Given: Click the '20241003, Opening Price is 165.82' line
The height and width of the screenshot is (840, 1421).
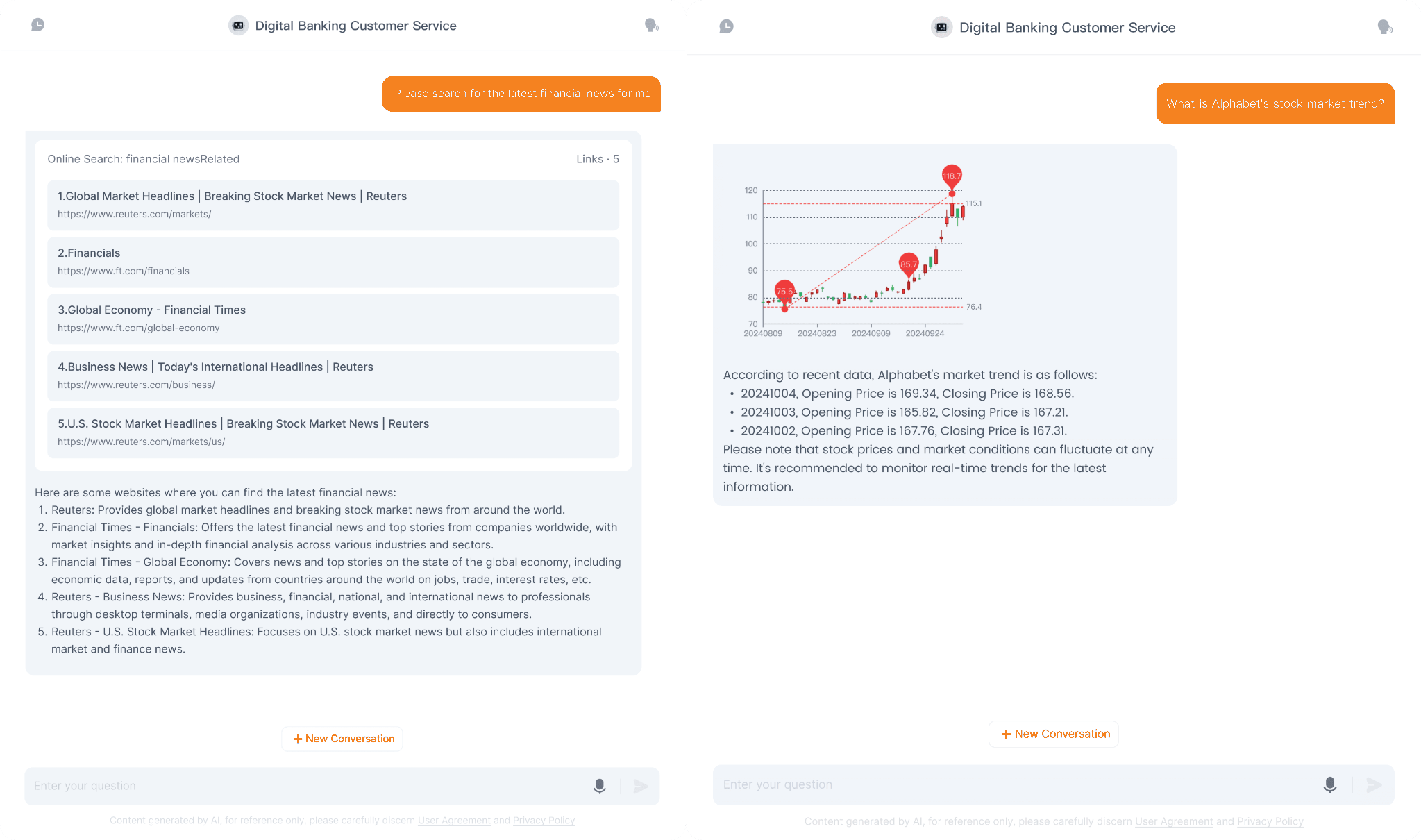Looking at the screenshot, I should [x=904, y=412].
